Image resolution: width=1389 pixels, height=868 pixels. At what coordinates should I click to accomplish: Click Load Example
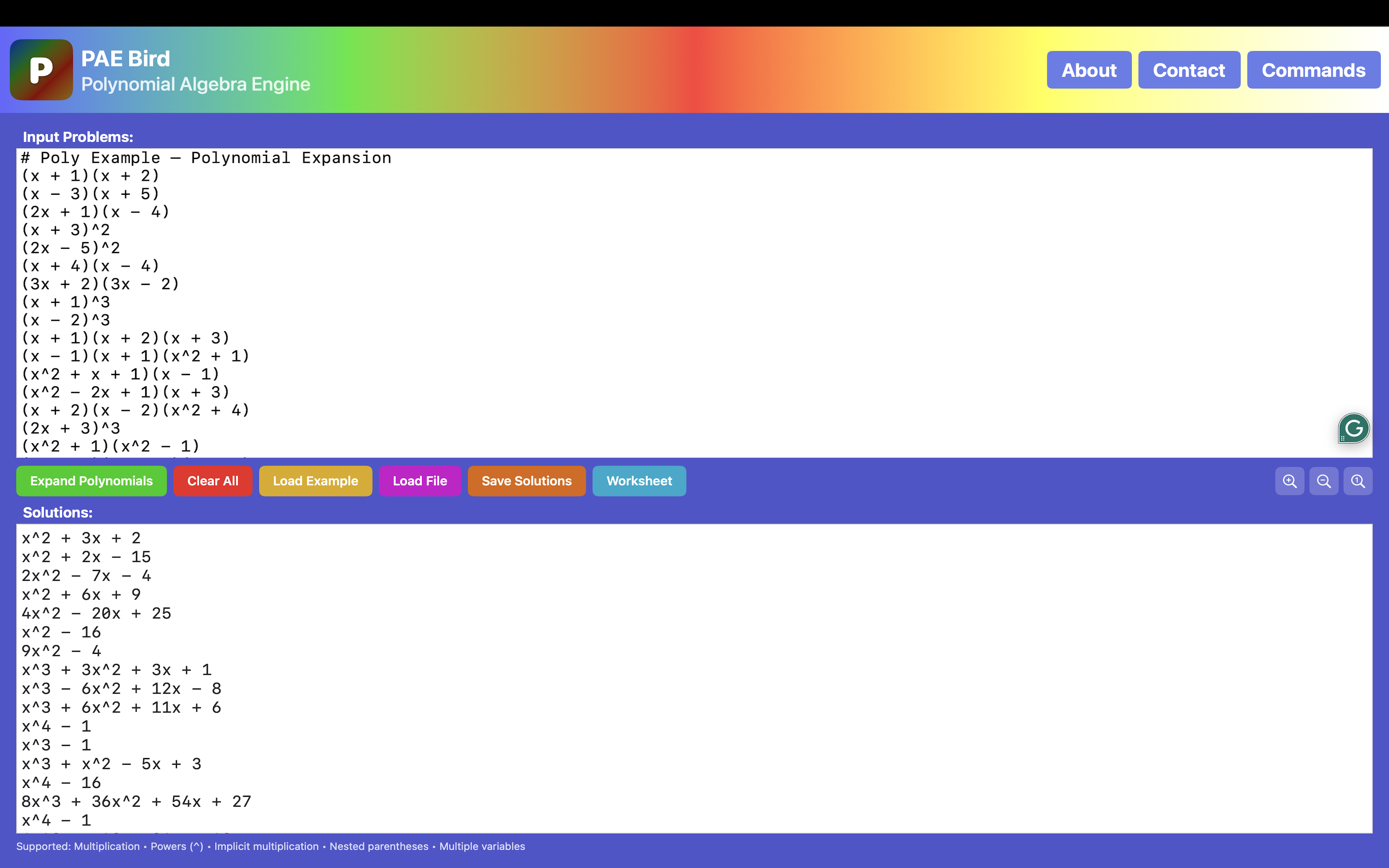point(316,481)
